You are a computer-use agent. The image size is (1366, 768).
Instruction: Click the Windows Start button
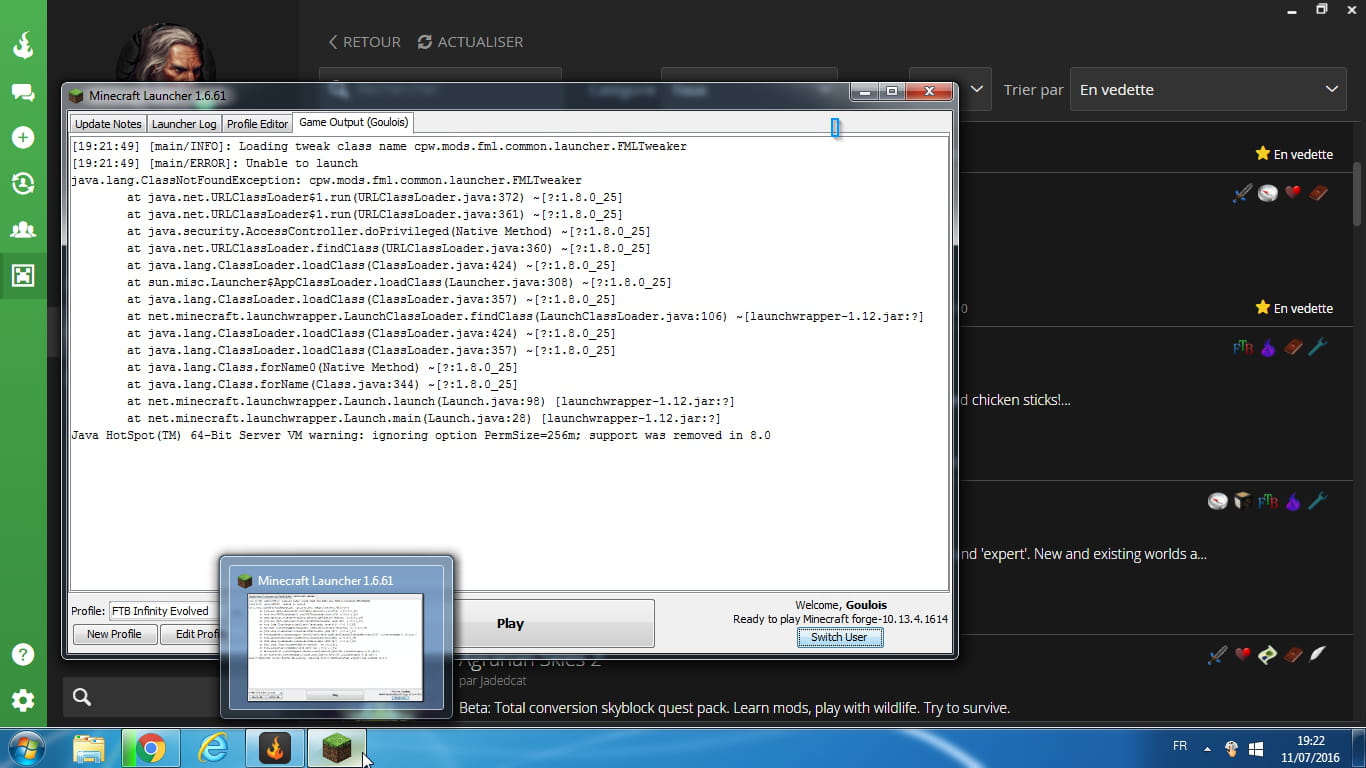[x=25, y=748]
